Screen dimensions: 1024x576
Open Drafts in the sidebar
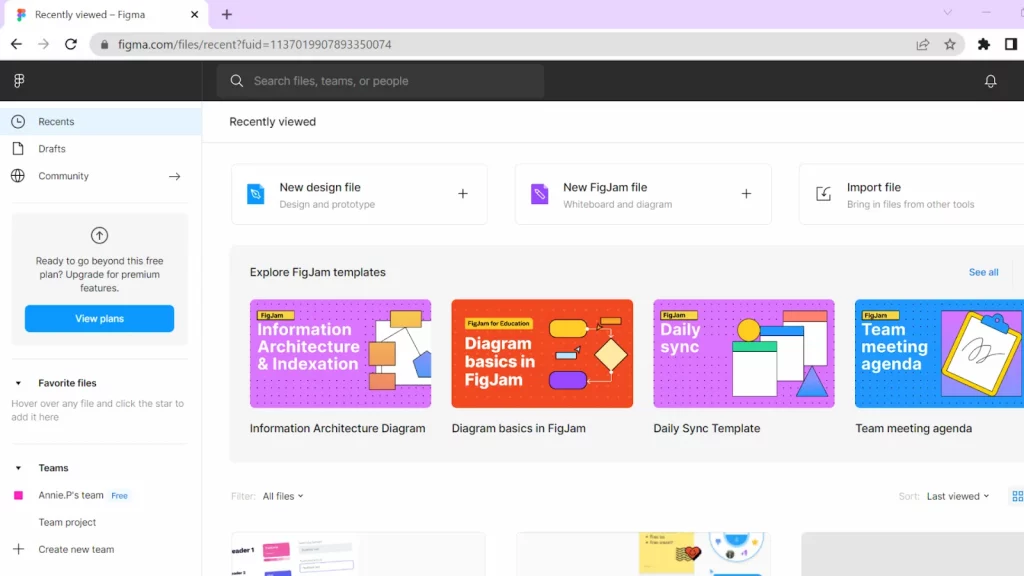[x=101, y=149]
